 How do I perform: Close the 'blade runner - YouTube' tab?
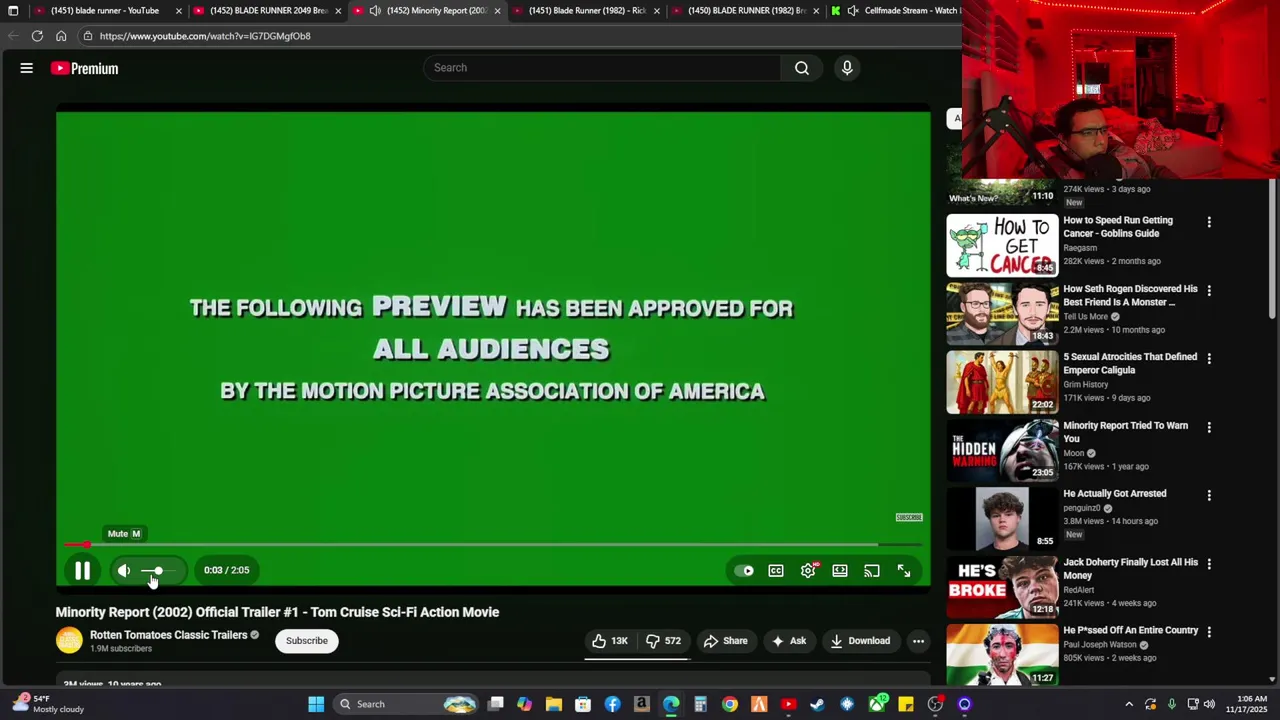pos(179,11)
